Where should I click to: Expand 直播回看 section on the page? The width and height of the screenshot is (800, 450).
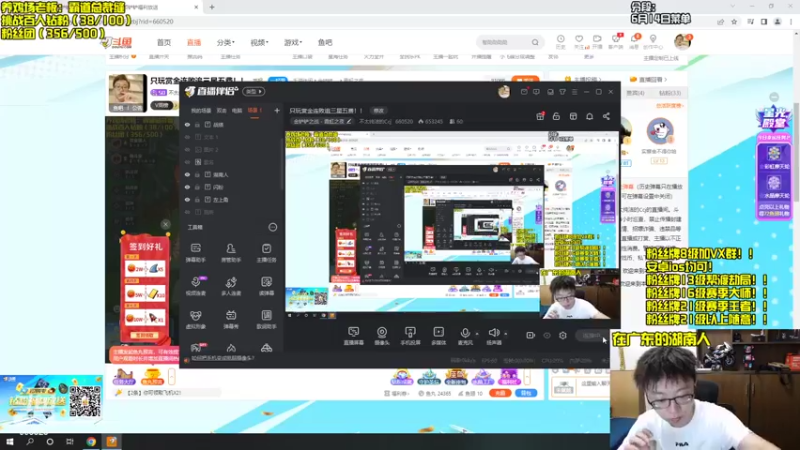point(648,80)
